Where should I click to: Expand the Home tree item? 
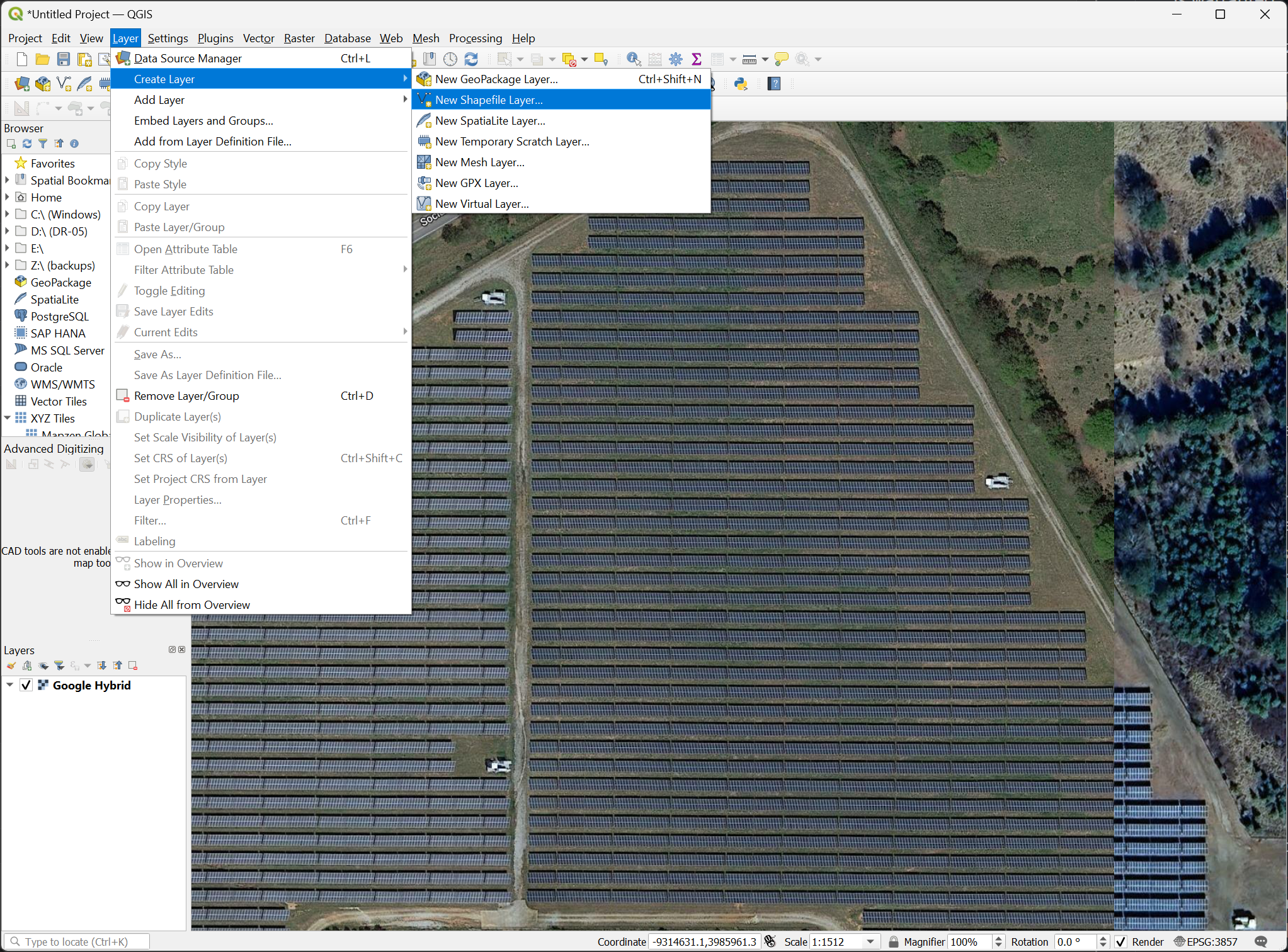click(7, 197)
